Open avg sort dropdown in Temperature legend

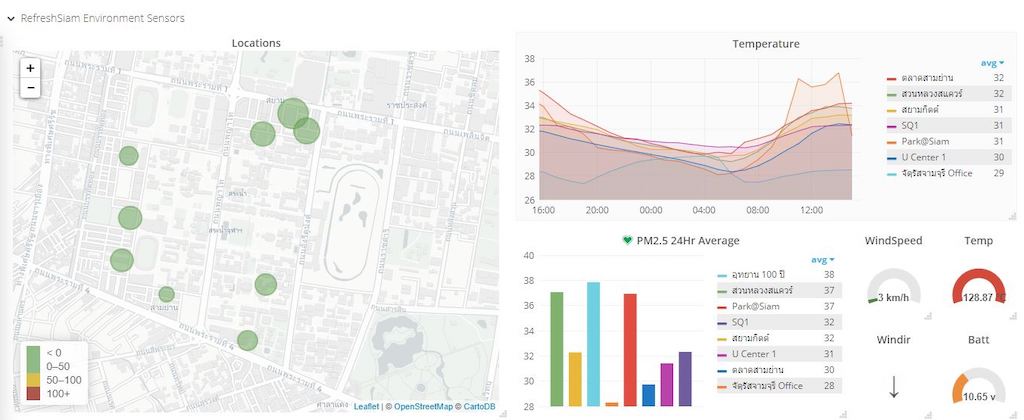pyautogui.click(x=992, y=63)
